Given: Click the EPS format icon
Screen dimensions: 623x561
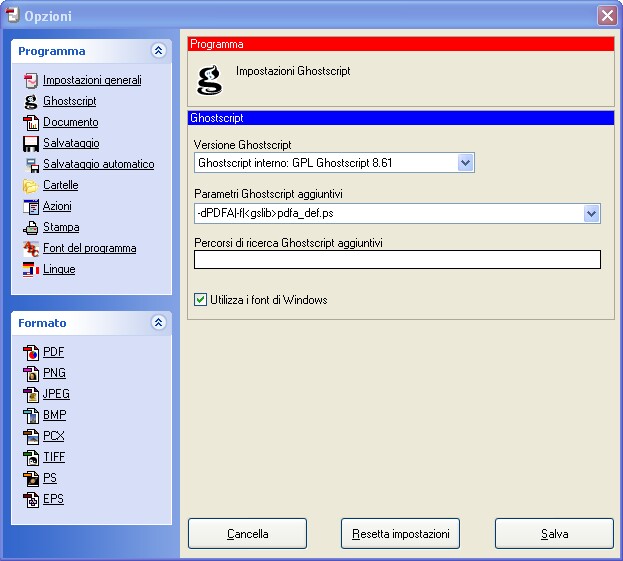Looking at the screenshot, I should 31,500.
